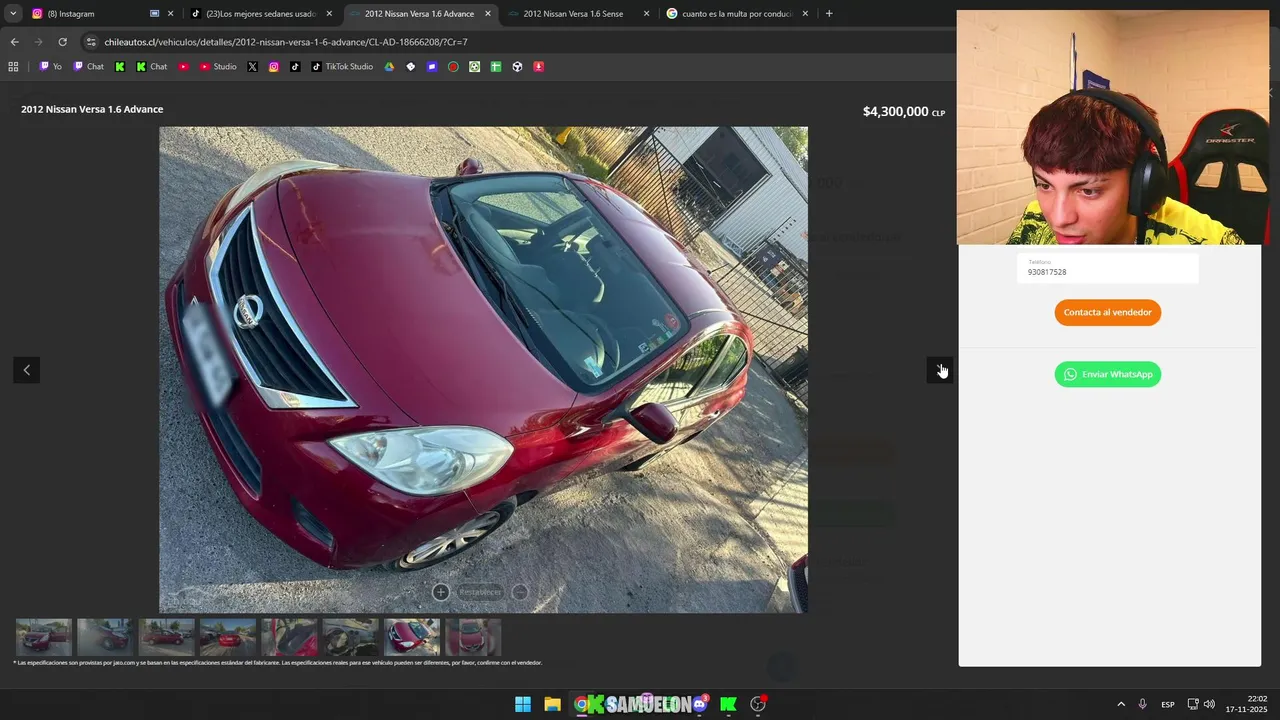Viewport: 1280px width, 720px height.
Task: Open the Kick Chat bookmark
Action: [151, 67]
